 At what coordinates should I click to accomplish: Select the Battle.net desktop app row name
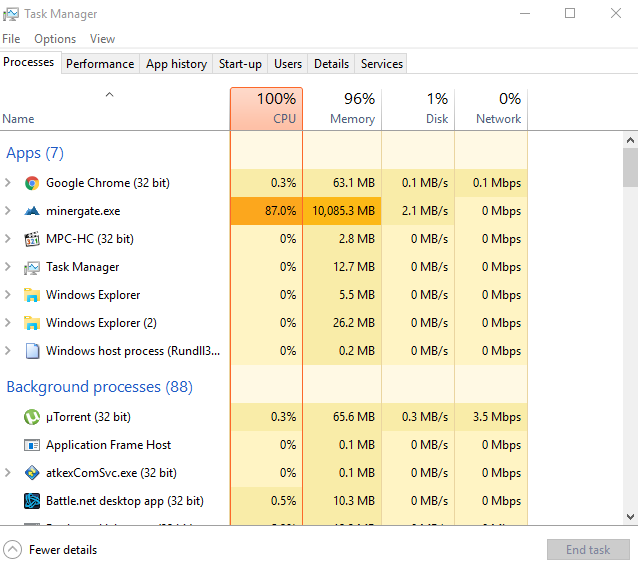(x=125, y=501)
